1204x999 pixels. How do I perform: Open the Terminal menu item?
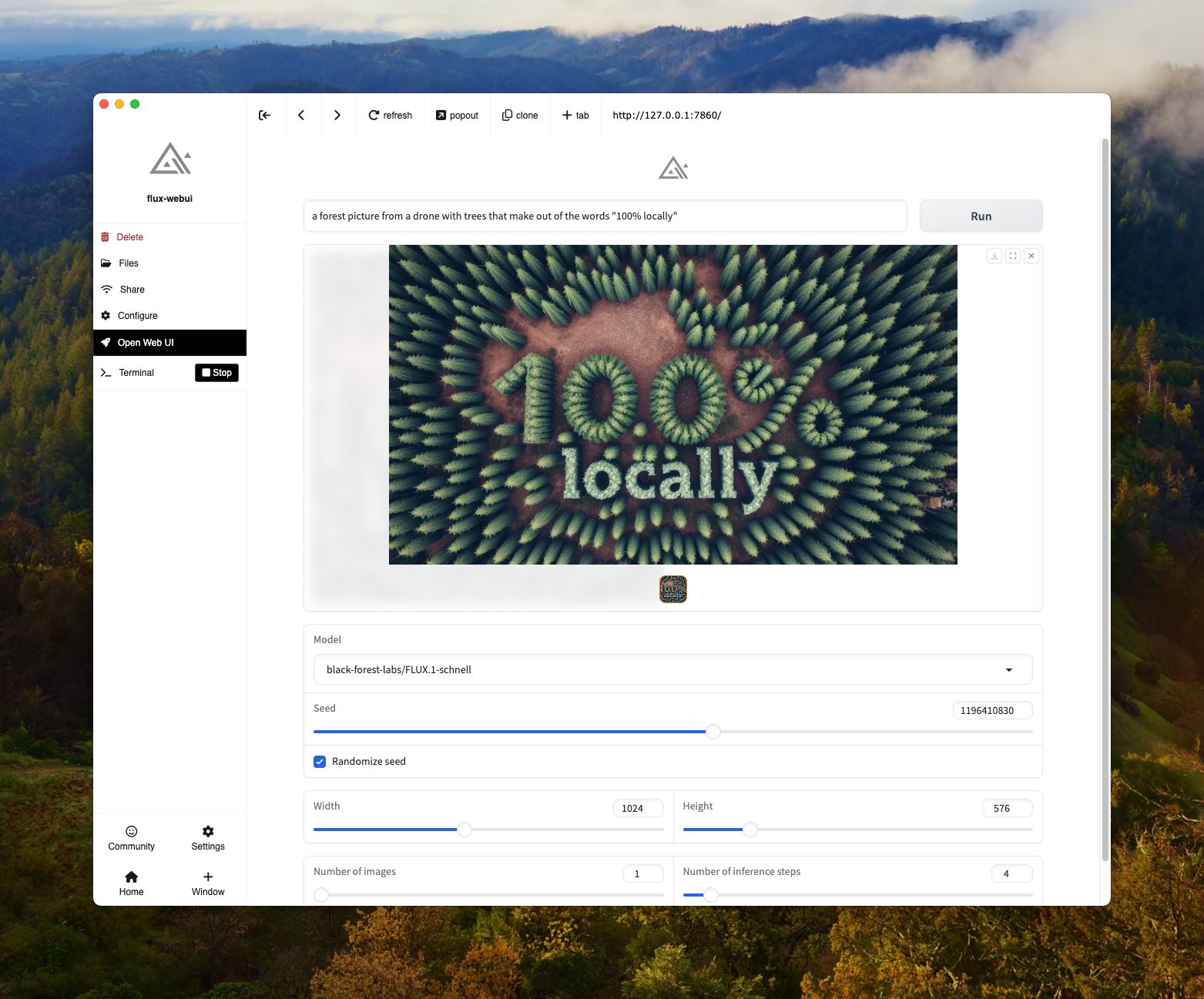136,373
